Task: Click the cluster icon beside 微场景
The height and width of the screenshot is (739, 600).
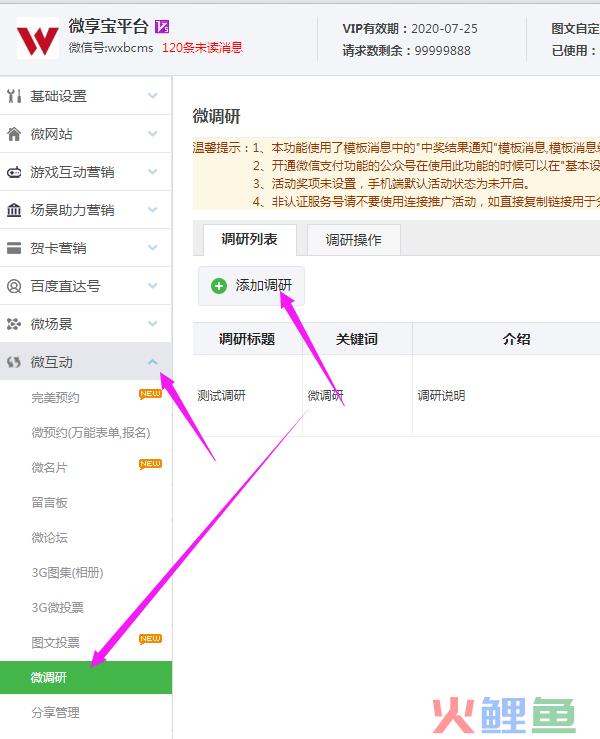Action: (14, 324)
